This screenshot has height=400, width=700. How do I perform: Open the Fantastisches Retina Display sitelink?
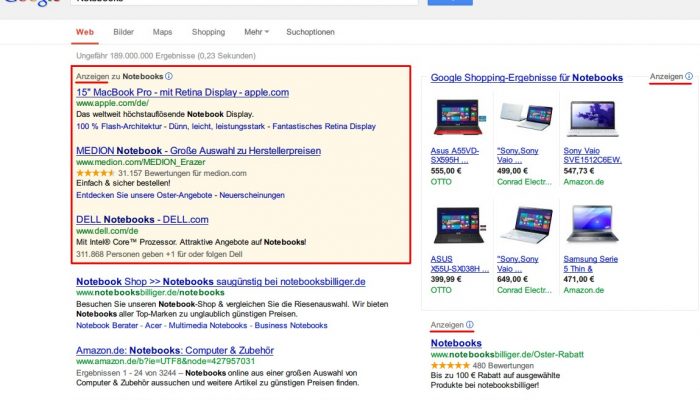pos(324,126)
